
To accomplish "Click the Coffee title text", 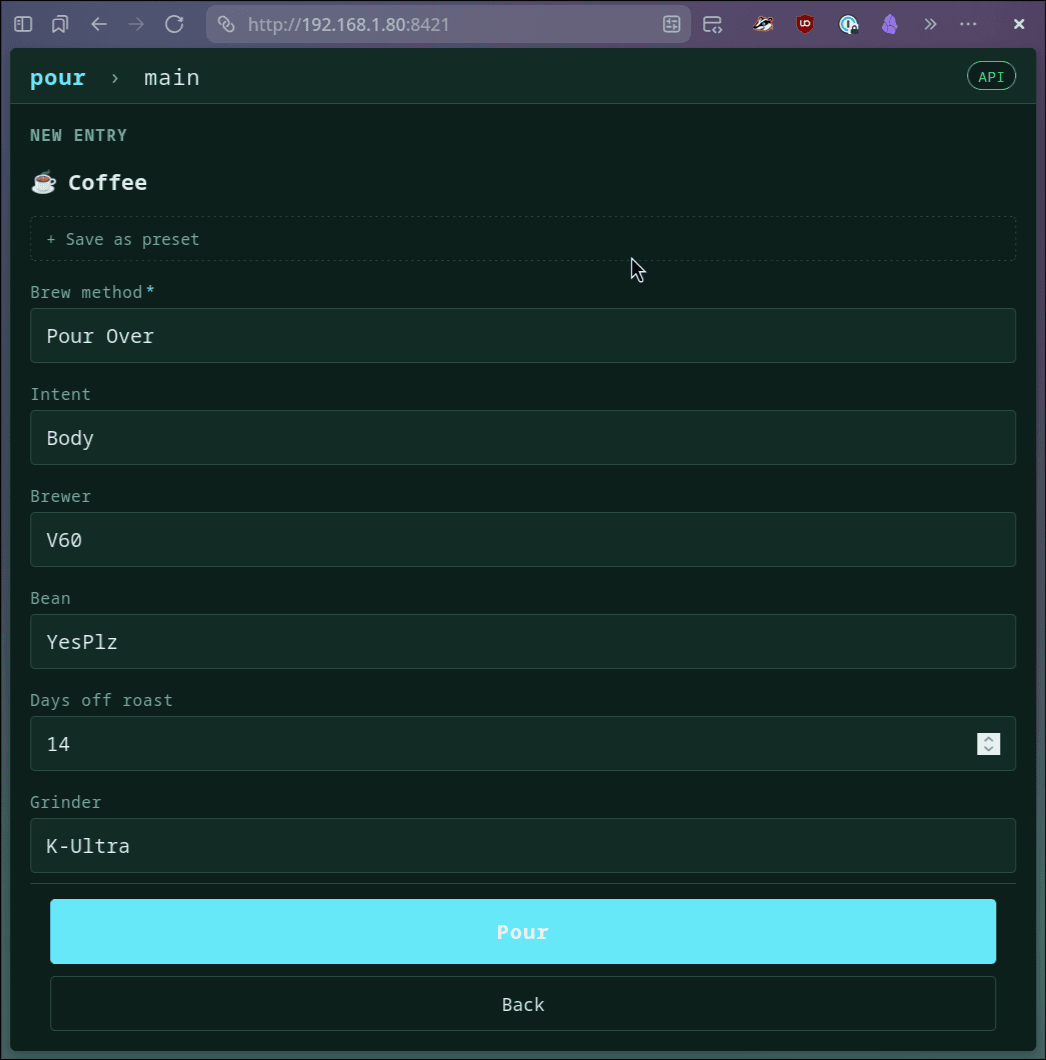I will point(108,183).
